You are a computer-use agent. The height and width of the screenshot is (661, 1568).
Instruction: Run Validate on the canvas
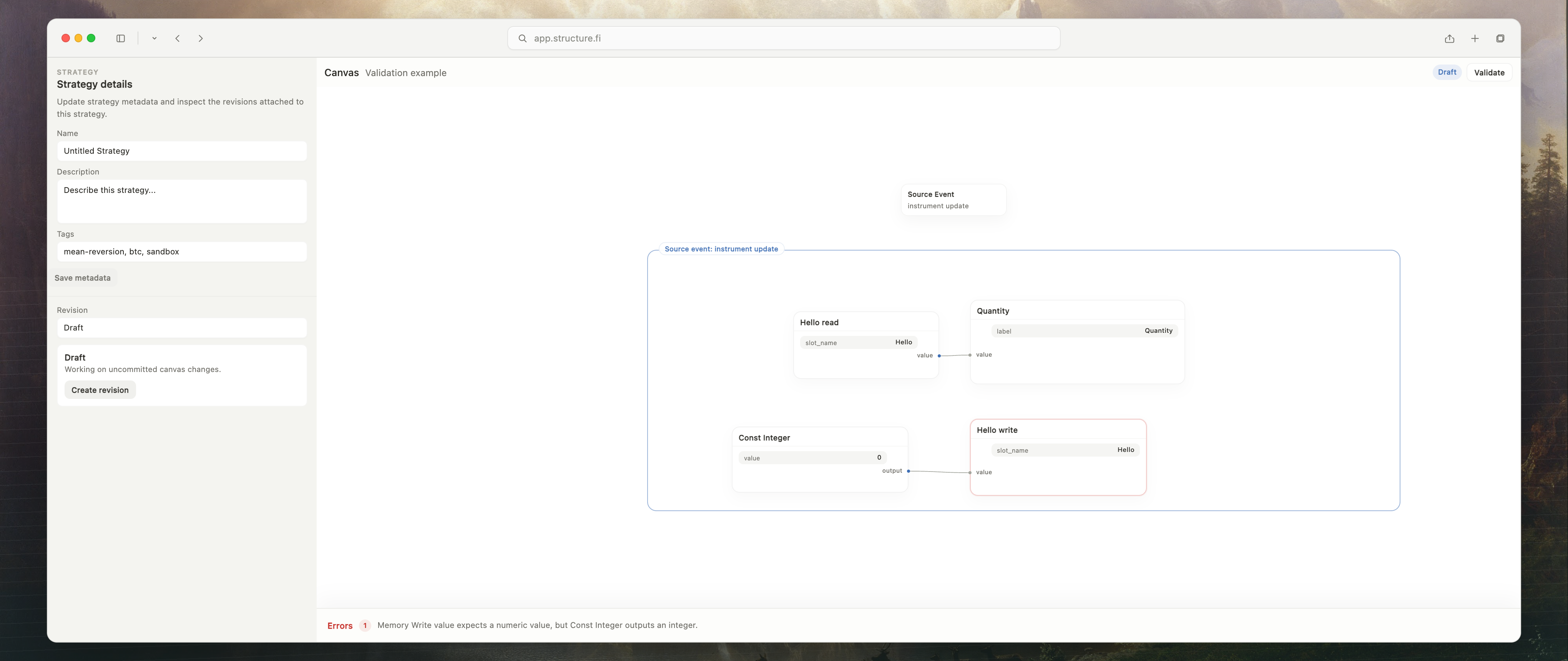(1489, 72)
